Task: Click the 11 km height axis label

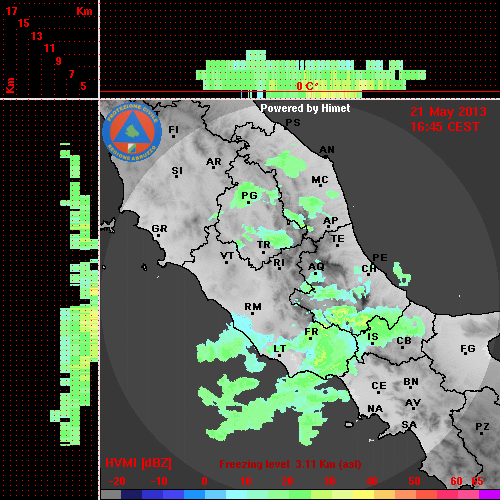Action: [49, 48]
